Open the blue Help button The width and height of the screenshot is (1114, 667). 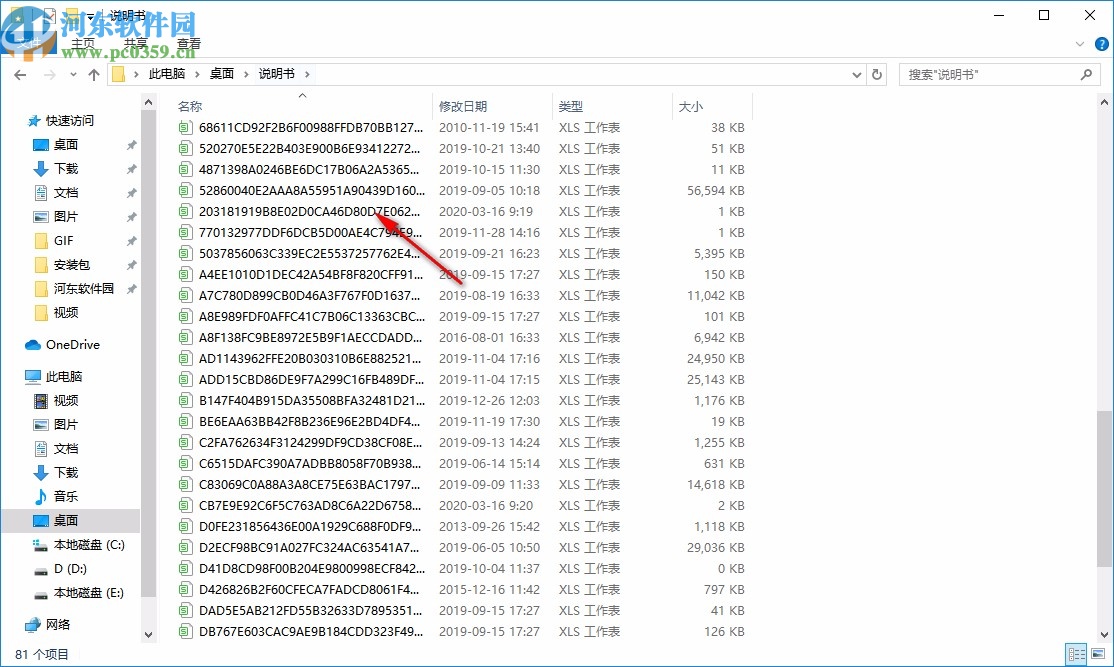click(1101, 44)
